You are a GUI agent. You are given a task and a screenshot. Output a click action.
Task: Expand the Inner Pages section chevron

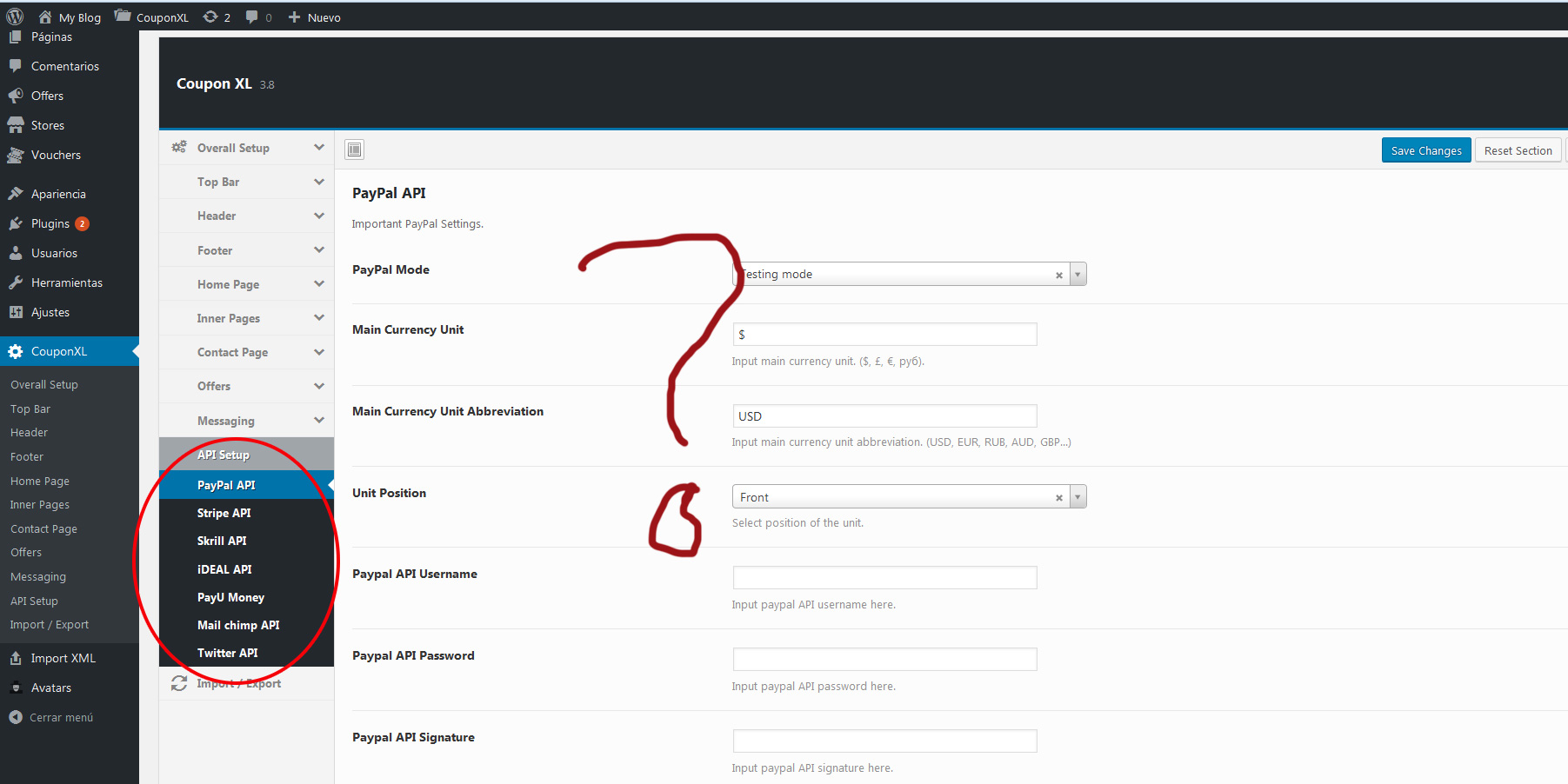(319, 318)
